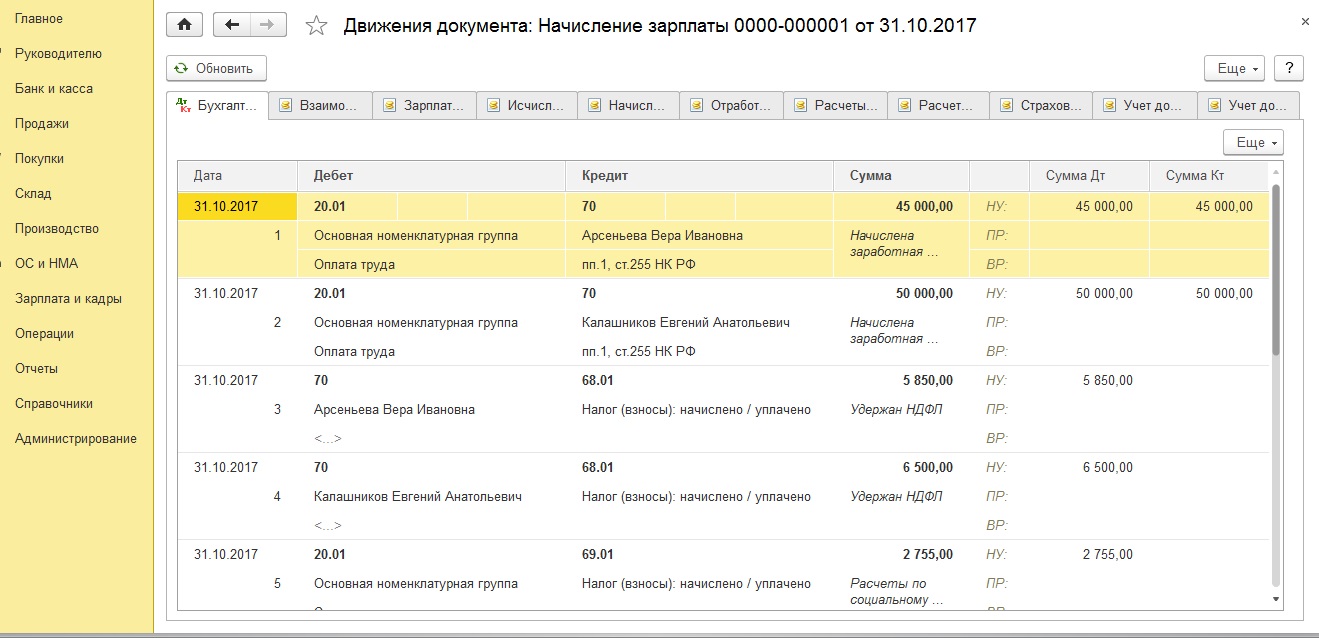This screenshot has width=1319, height=638.
Task: Go forward with the right arrow
Action: click(266, 25)
